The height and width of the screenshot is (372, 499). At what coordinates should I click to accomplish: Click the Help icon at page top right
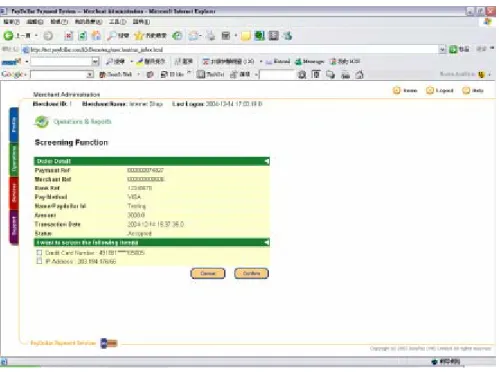[466, 90]
